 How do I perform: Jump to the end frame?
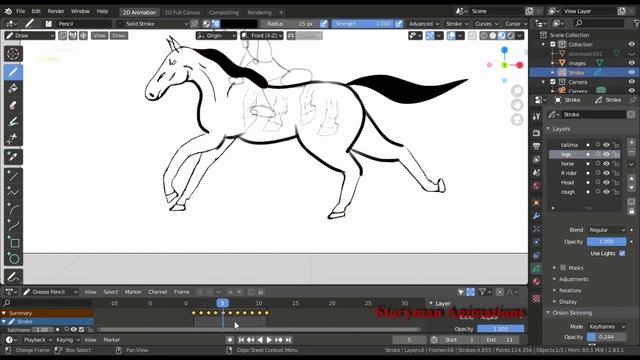pyautogui.click(x=289, y=340)
